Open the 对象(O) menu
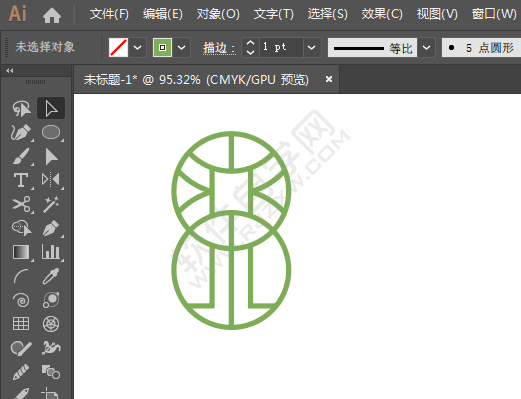Image resolution: width=521 pixels, height=399 pixels. tap(218, 14)
